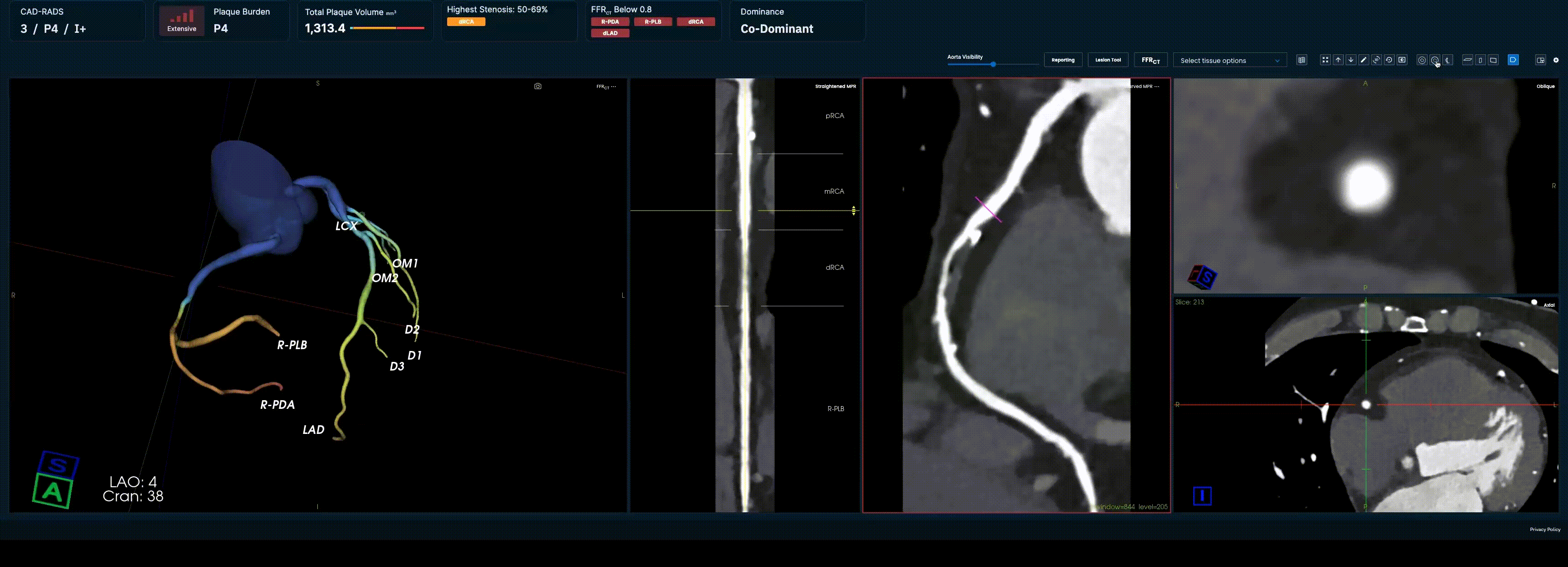Click the FFRCT toolbar button

[1150, 60]
